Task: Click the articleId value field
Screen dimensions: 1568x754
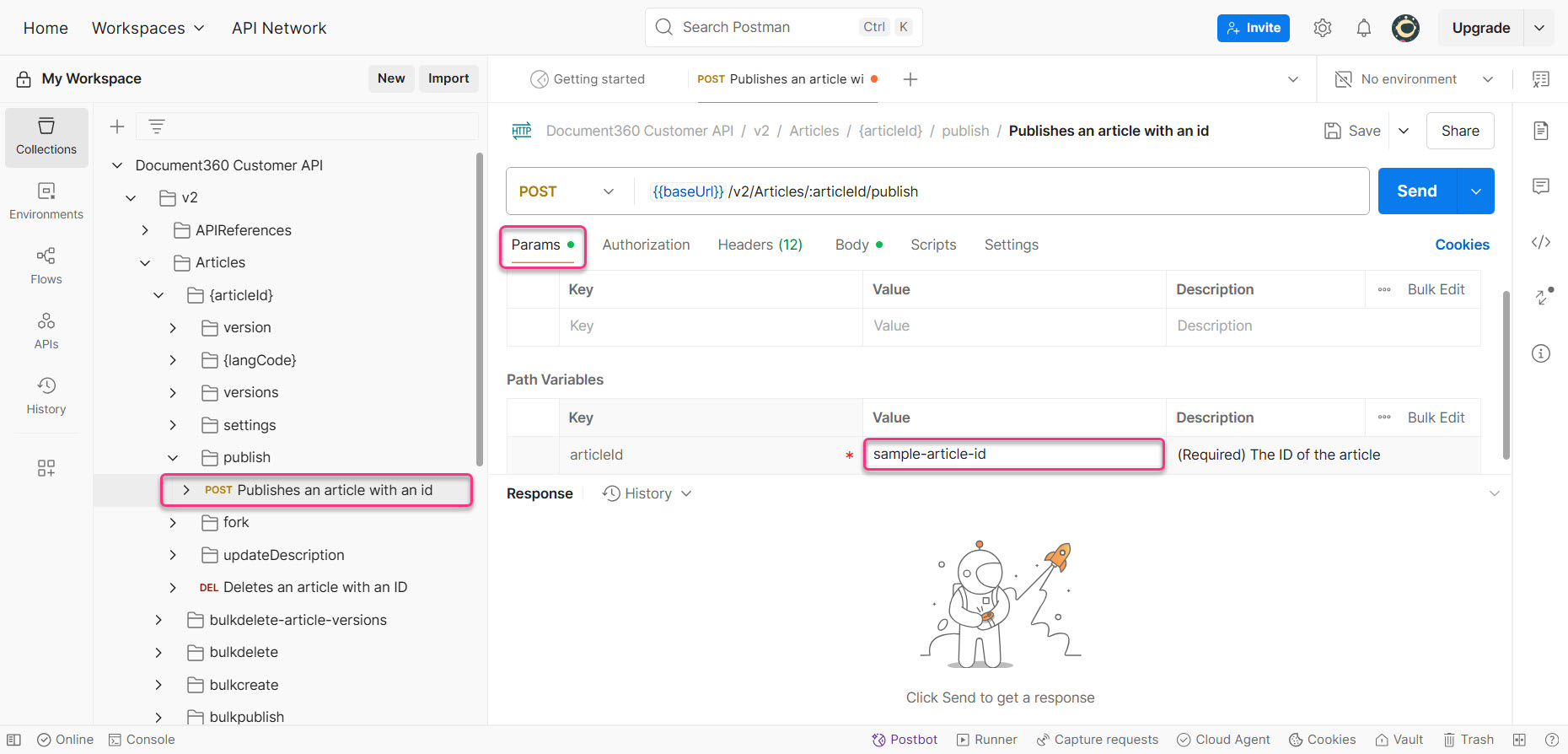Action: [x=1014, y=455]
